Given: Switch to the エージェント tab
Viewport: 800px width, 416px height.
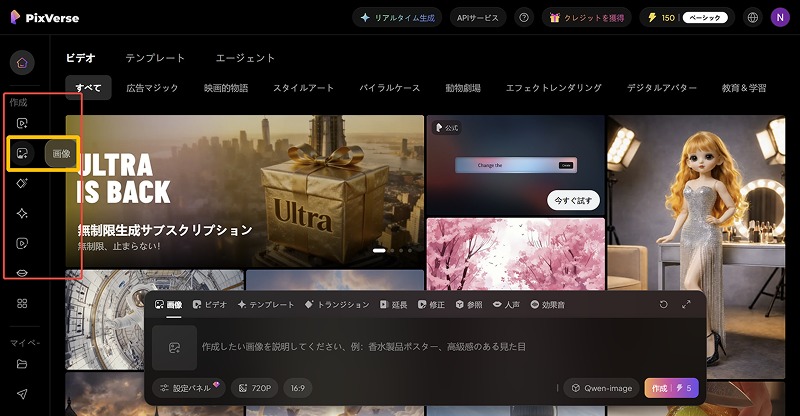Looking at the screenshot, I should (x=245, y=58).
